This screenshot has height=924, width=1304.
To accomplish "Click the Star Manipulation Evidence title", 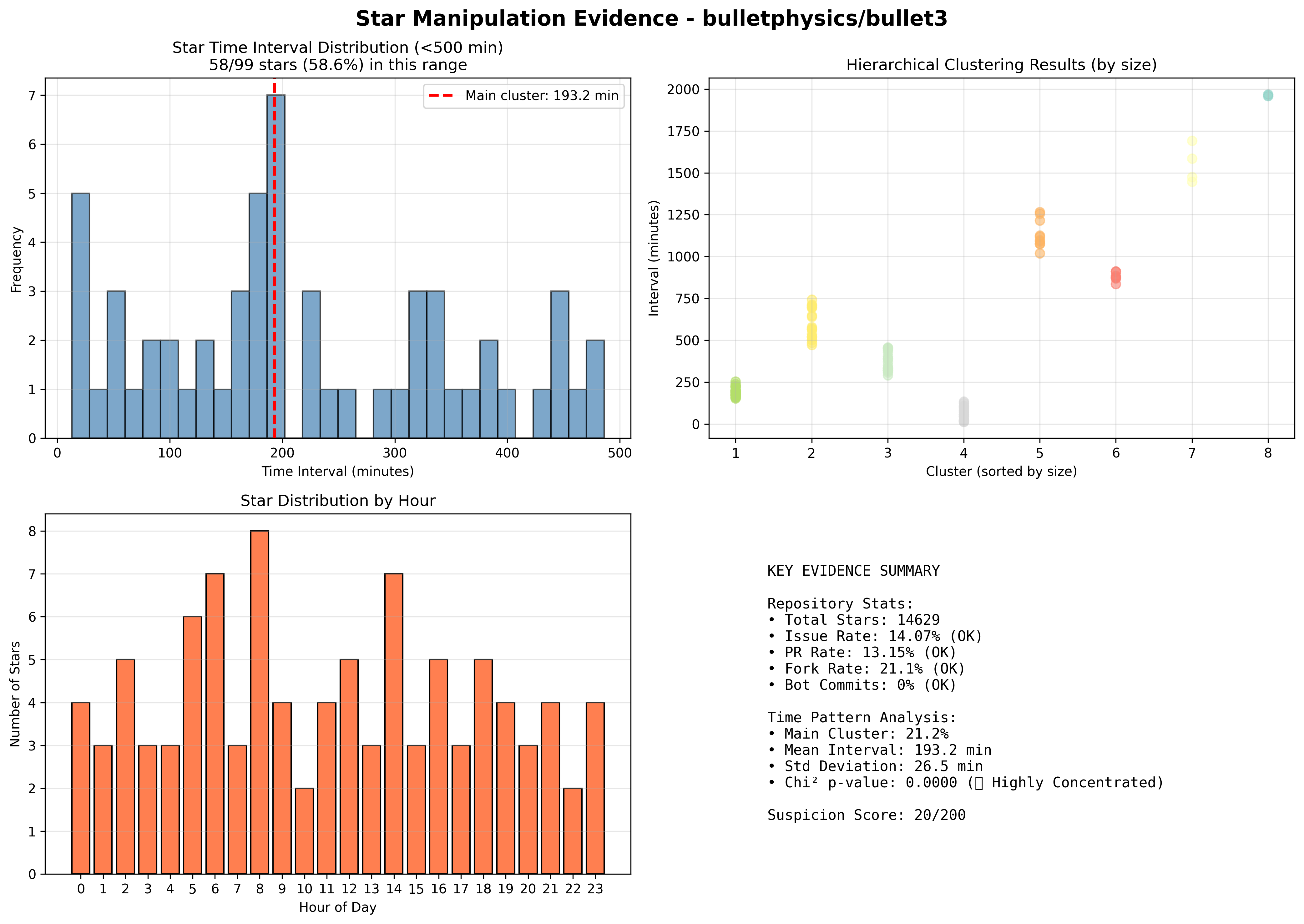I will click(x=651, y=19).
